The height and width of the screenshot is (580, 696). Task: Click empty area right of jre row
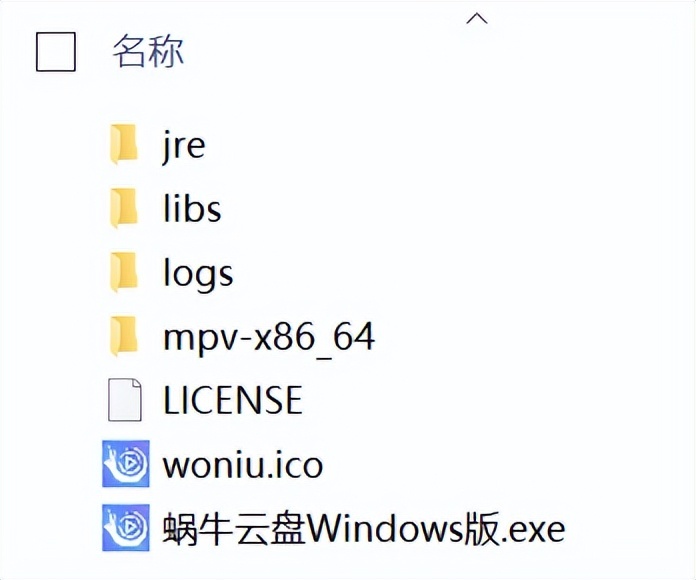click(444, 145)
